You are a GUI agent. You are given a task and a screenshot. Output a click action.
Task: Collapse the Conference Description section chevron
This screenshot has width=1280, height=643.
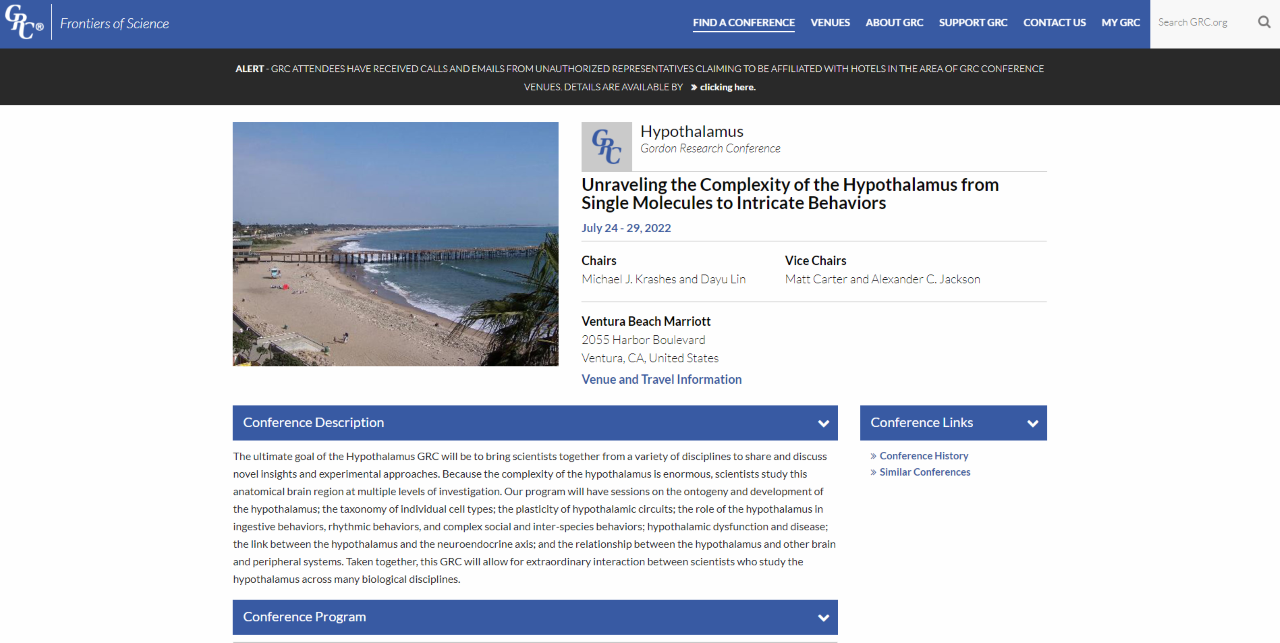[823, 423]
